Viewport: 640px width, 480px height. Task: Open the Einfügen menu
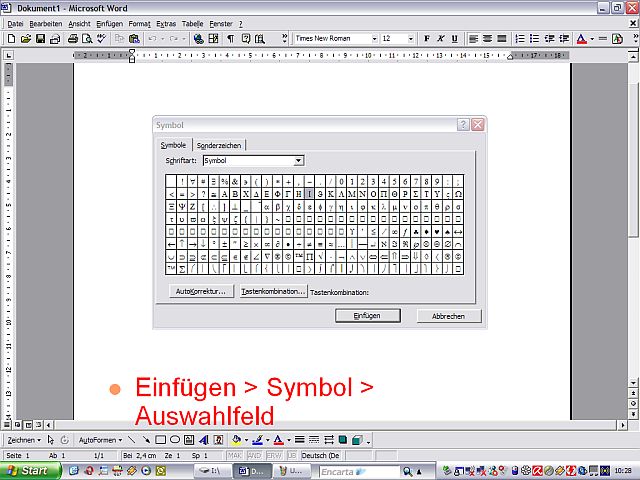click(x=109, y=23)
